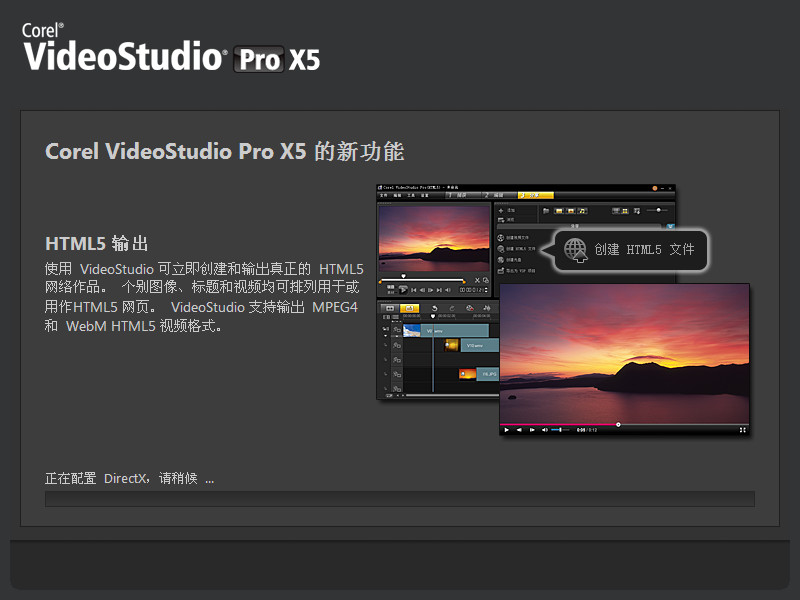Image resolution: width=800 pixels, height=600 pixels.
Task: Click the first menu bar item in the editor
Action: click(383, 196)
